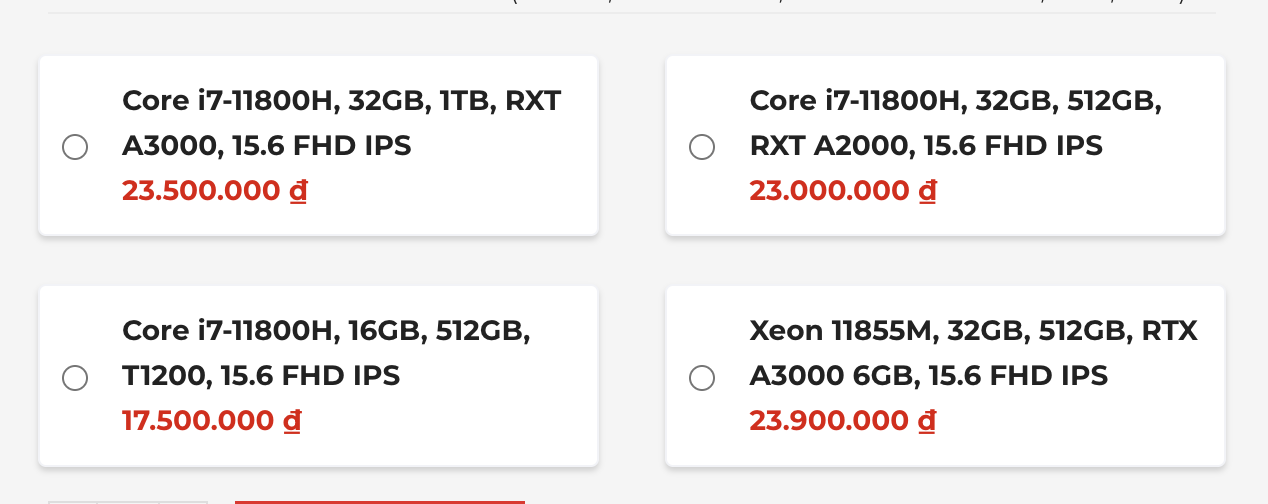Click the 23.500.000 price
Image resolution: width=1268 pixels, height=504 pixels.
[x=201, y=190]
